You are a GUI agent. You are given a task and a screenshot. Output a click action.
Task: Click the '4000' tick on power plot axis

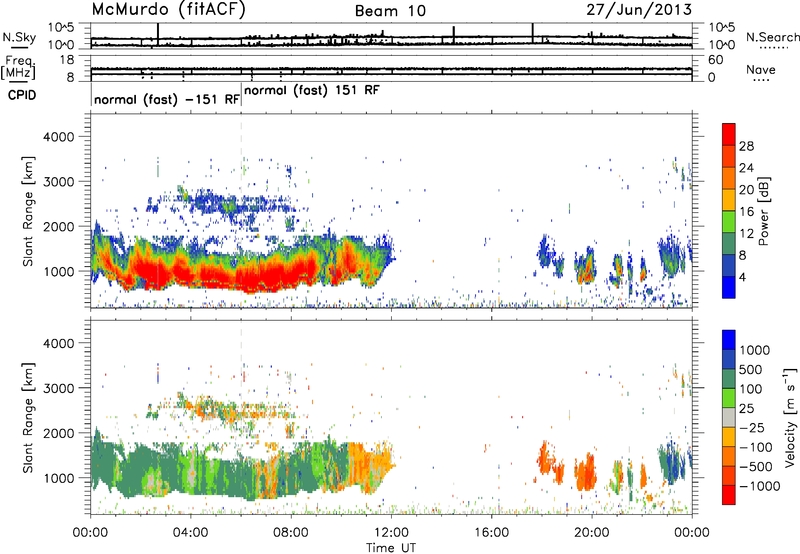point(58,137)
